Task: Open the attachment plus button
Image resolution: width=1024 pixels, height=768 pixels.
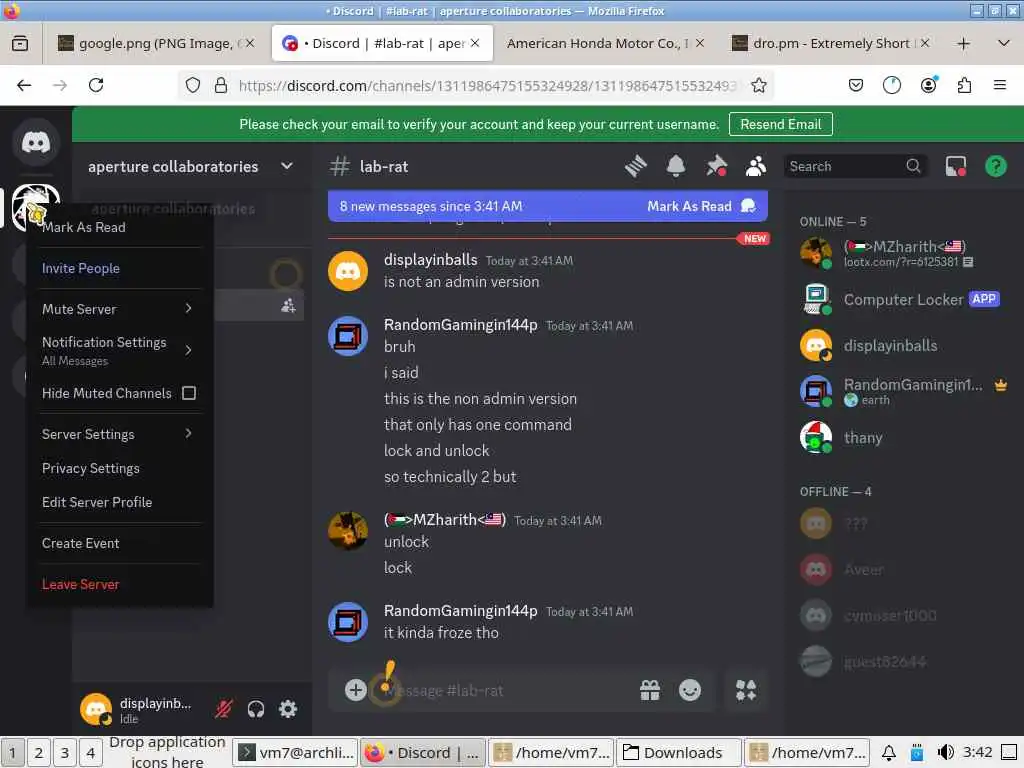Action: [x=356, y=690]
